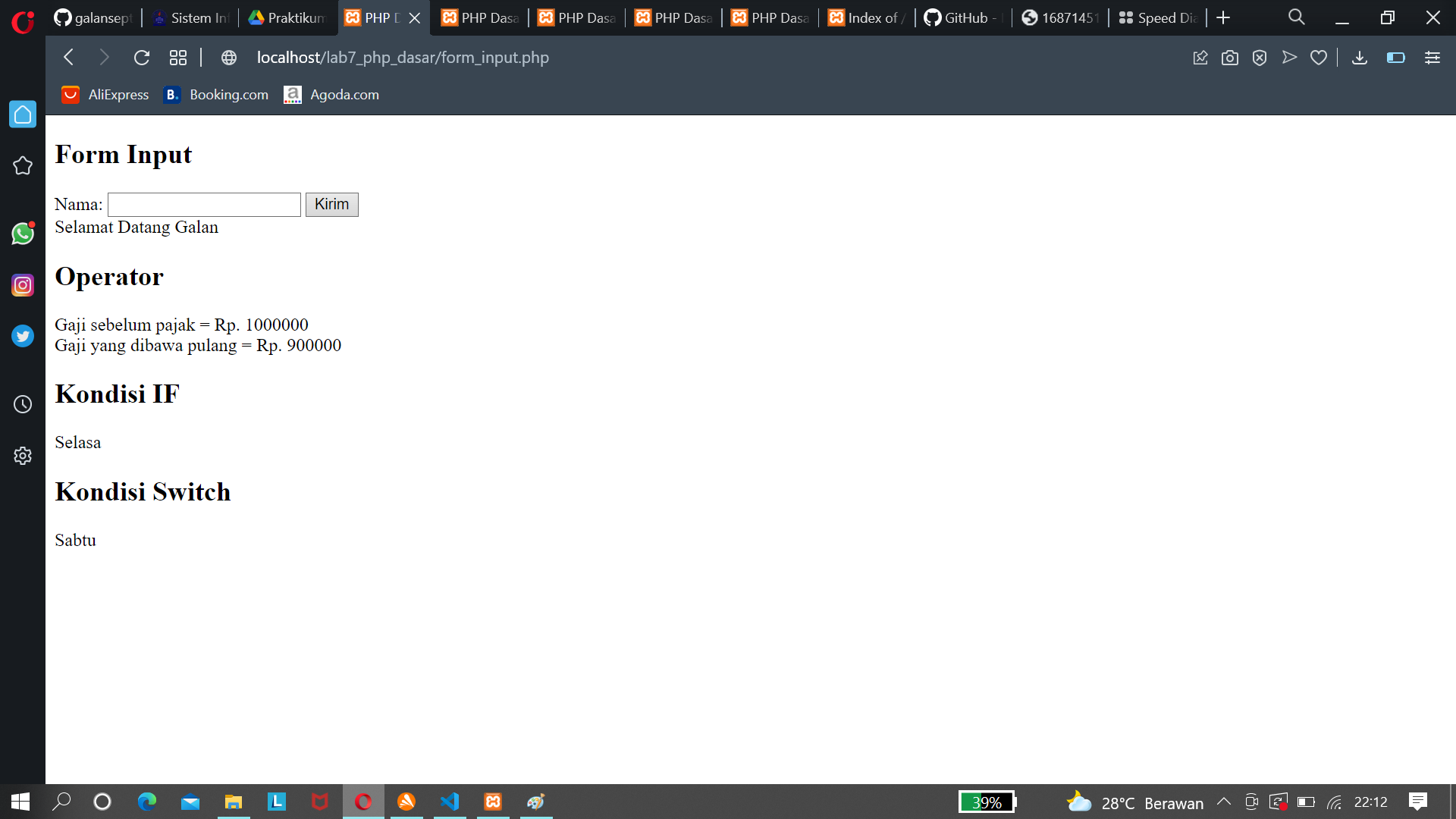The image size is (1456, 819).
Task: Switch to the GitHub tab
Action: pyautogui.click(x=959, y=17)
